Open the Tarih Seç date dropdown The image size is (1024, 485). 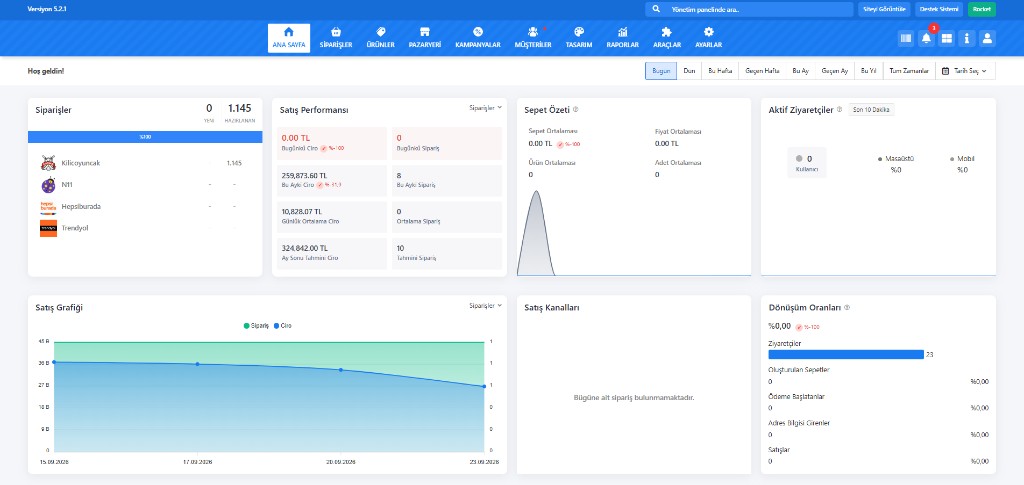tap(965, 71)
